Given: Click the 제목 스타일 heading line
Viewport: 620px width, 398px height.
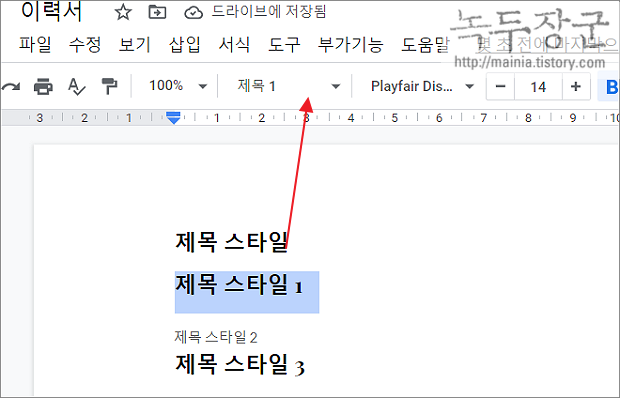Looking at the screenshot, I should tap(231, 241).
